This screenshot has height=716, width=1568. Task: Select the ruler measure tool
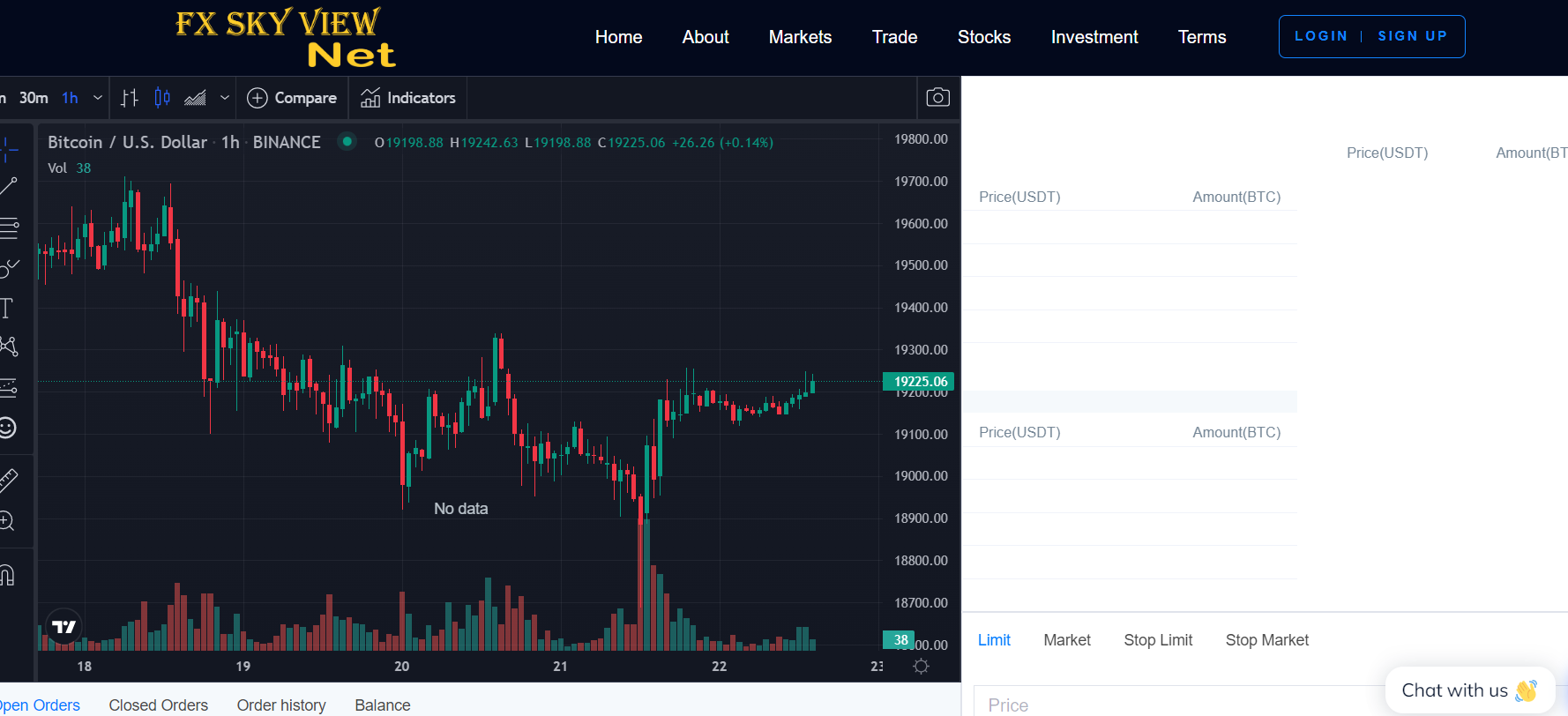tap(8, 480)
